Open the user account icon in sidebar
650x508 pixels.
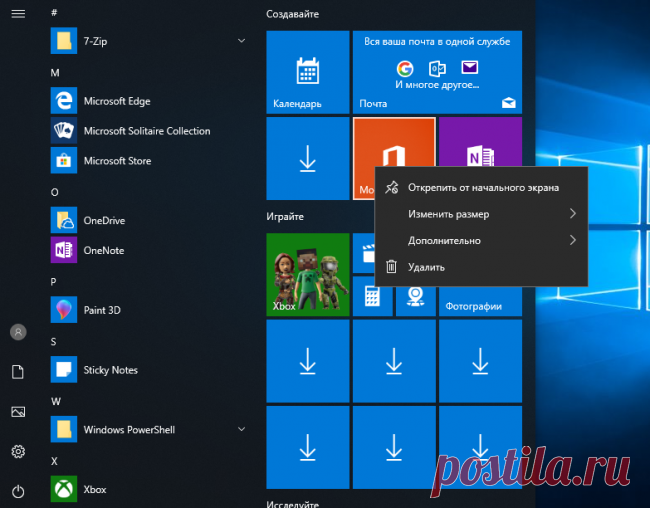[x=18, y=332]
